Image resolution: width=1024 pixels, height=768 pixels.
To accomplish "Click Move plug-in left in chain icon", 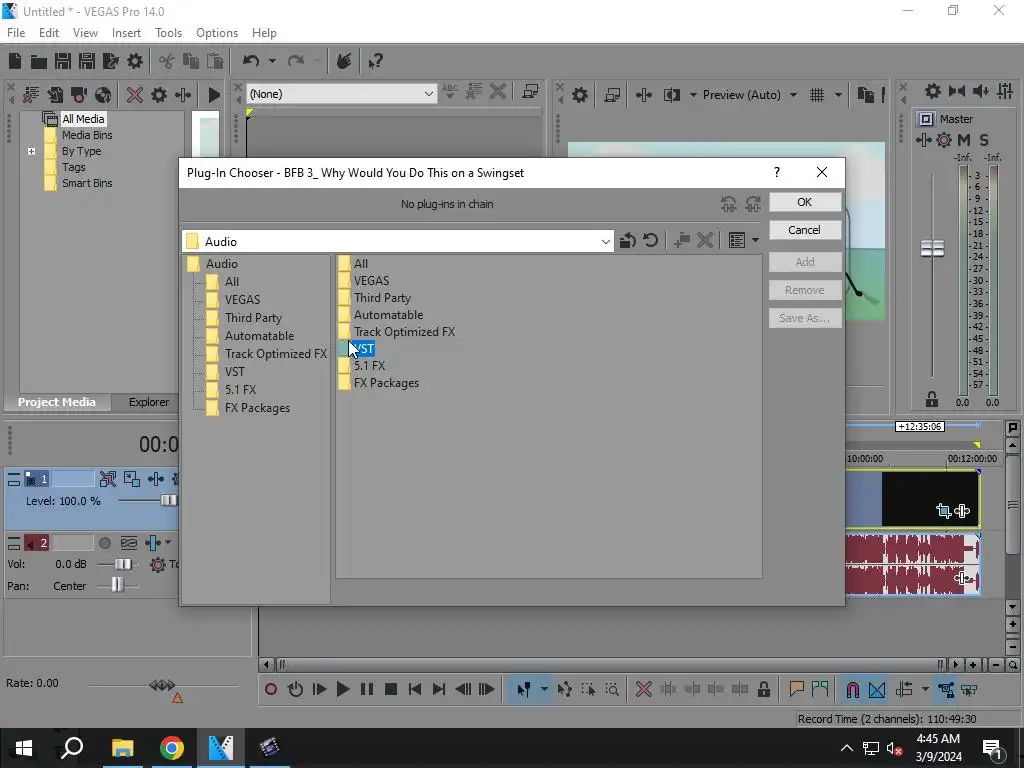I will [729, 204].
